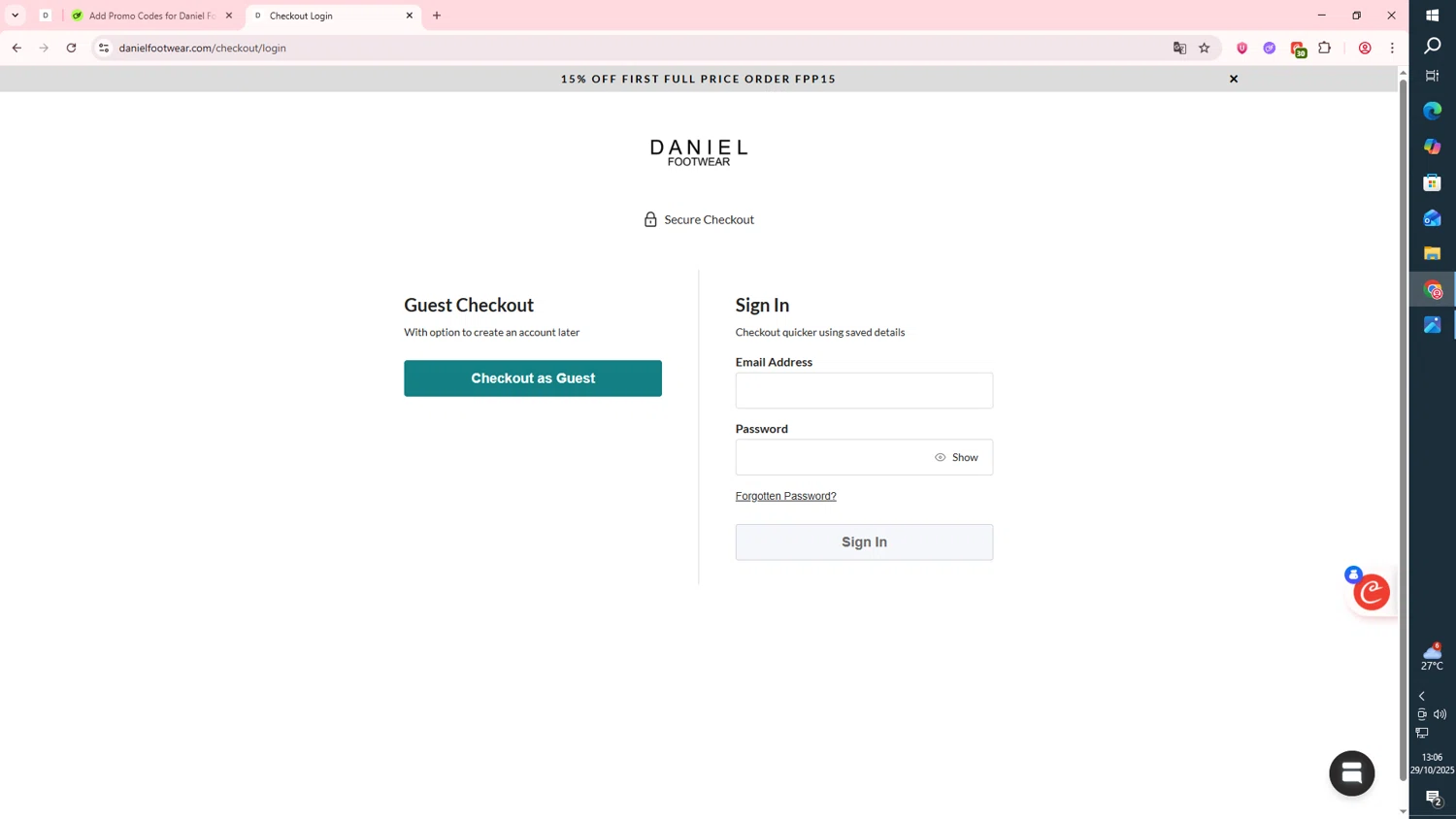
Task: Open a new browser tab
Action: click(x=437, y=16)
